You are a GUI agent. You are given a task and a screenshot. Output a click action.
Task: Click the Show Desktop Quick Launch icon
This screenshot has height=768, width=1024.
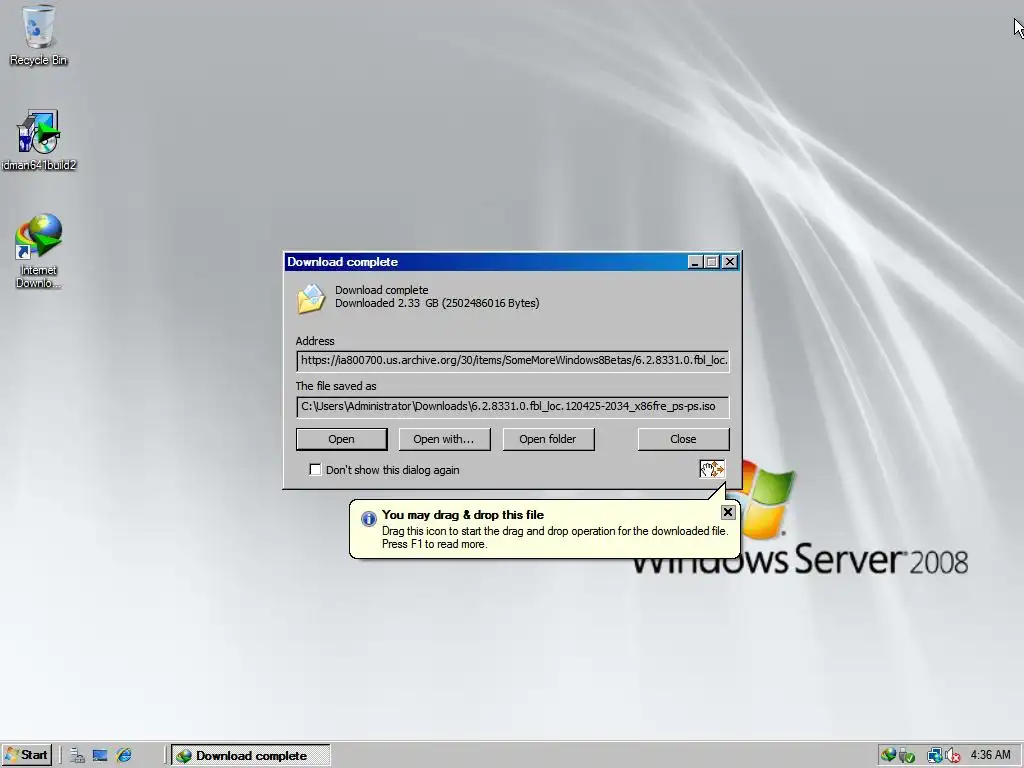pos(100,756)
